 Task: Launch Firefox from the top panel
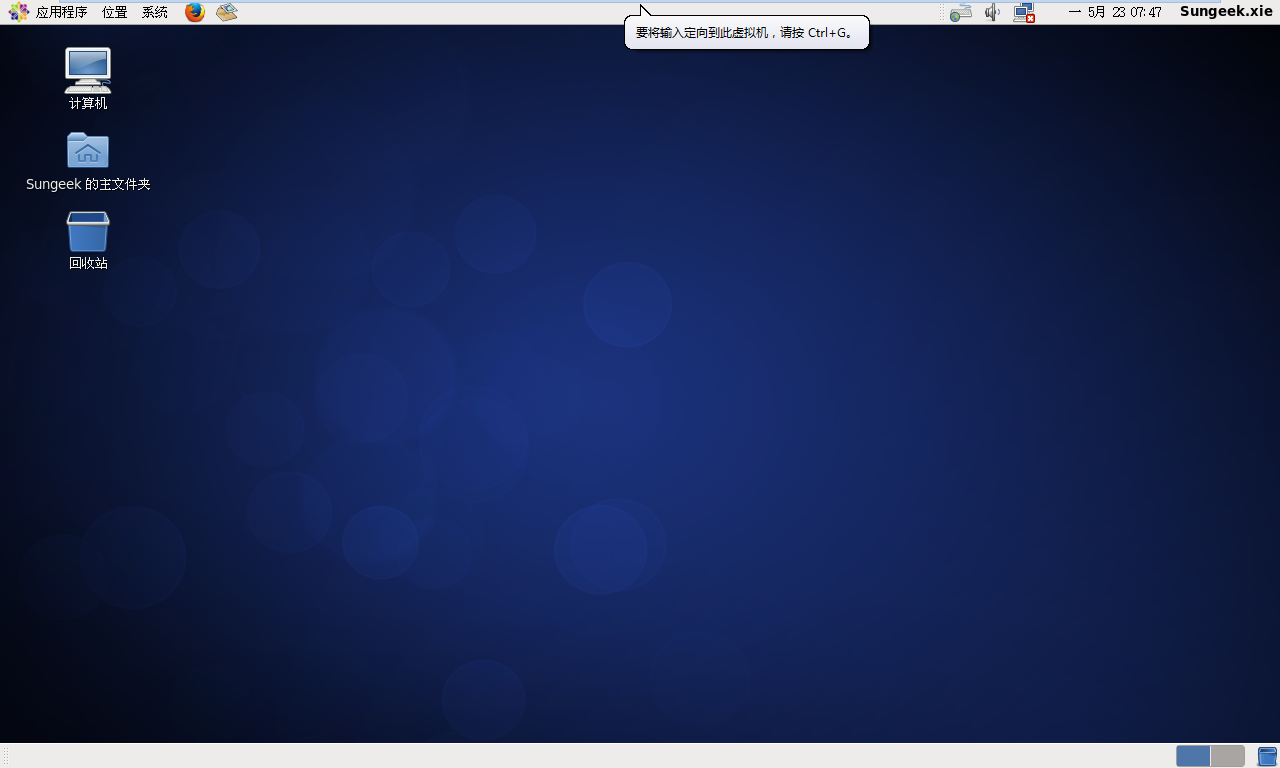[193, 12]
